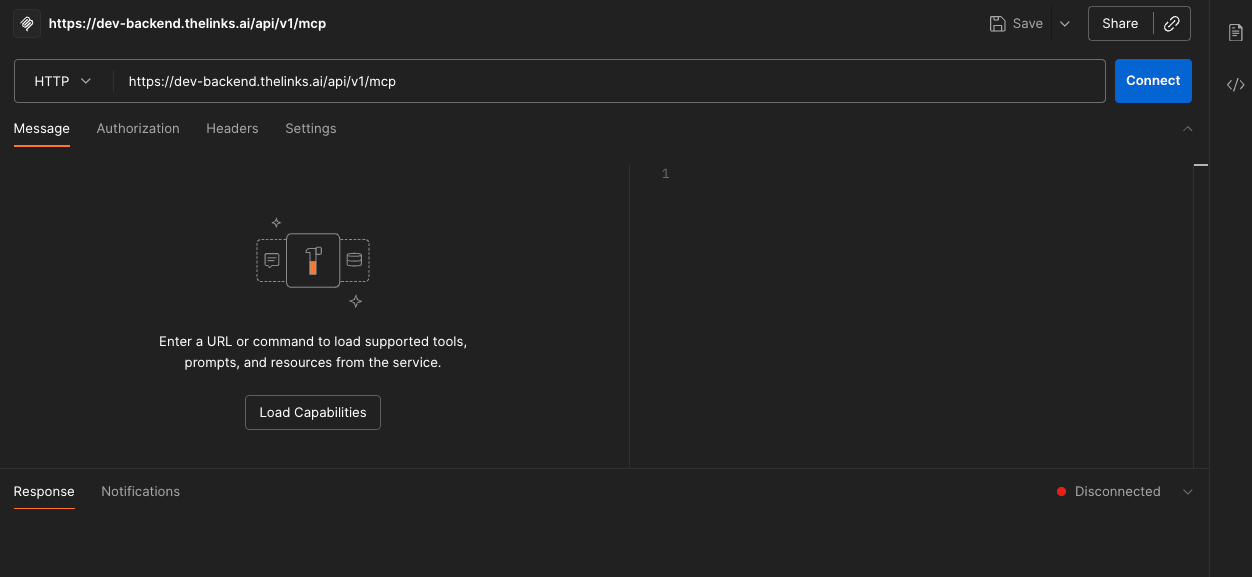
Task: Show the Notifications tab
Action: pos(140,492)
